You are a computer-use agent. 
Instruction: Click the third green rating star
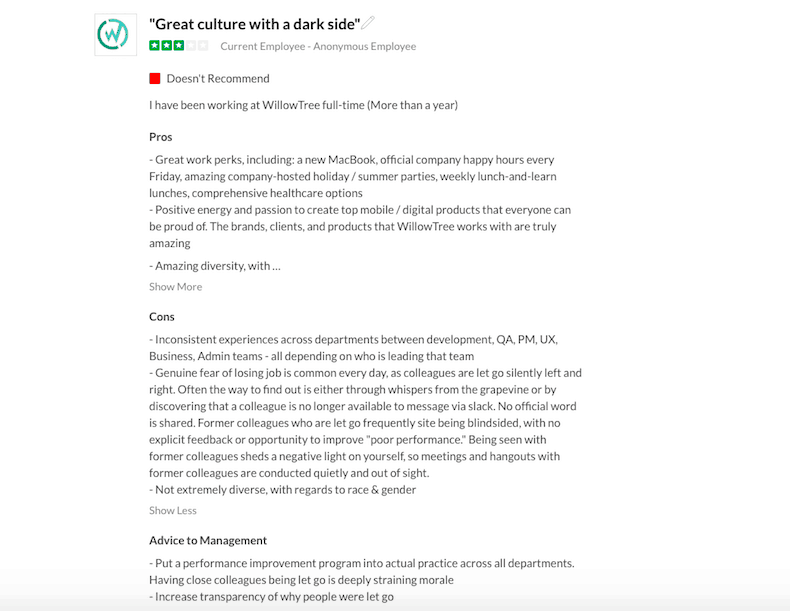(x=178, y=46)
